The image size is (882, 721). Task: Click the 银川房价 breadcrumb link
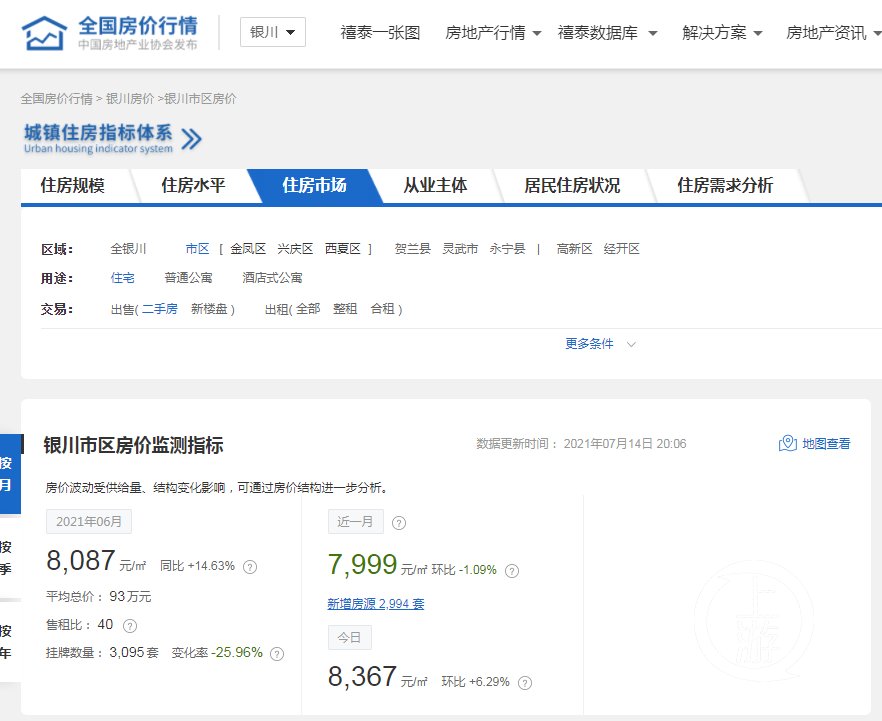coord(130,99)
